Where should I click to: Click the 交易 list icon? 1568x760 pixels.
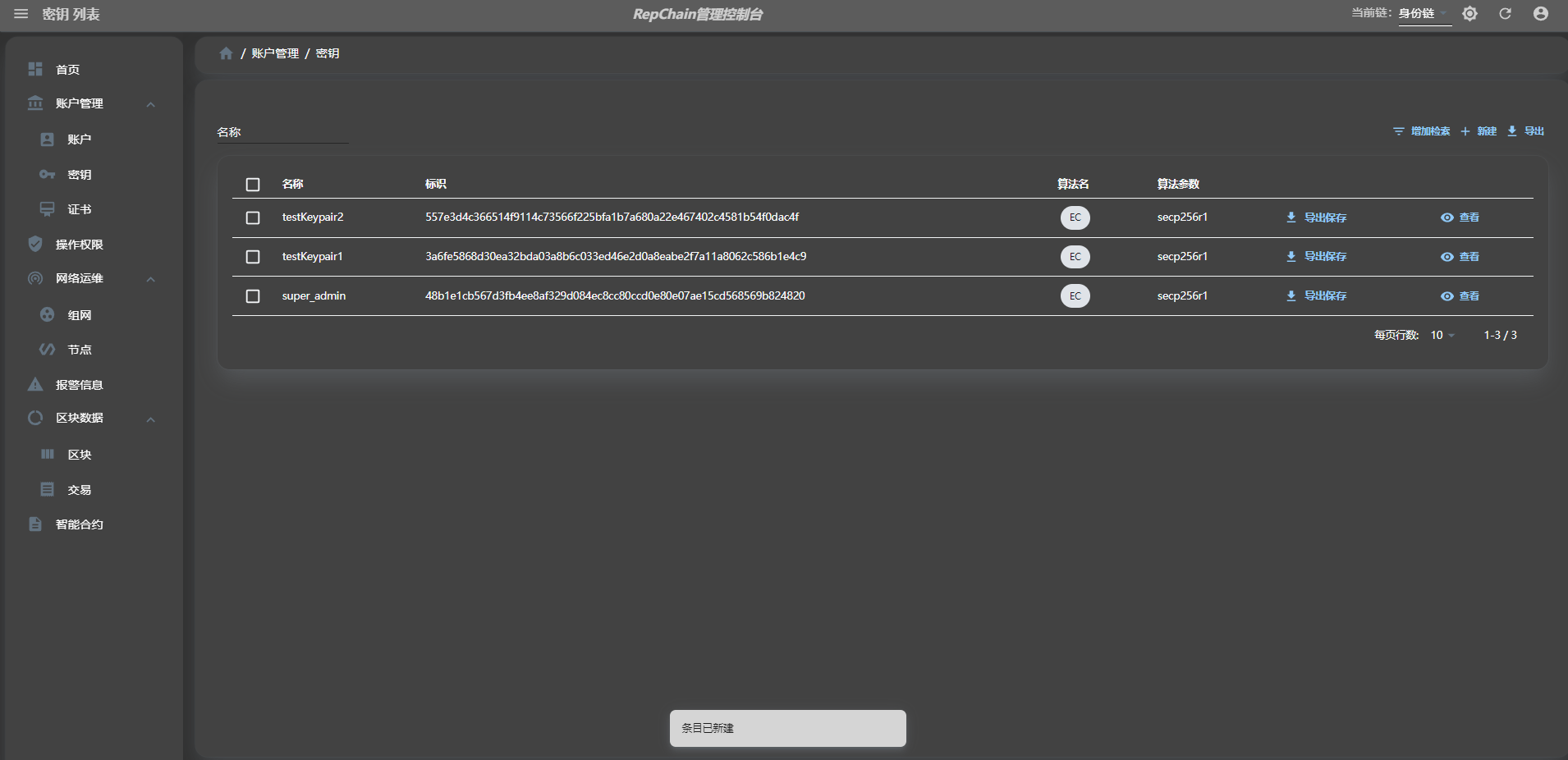[x=48, y=489]
